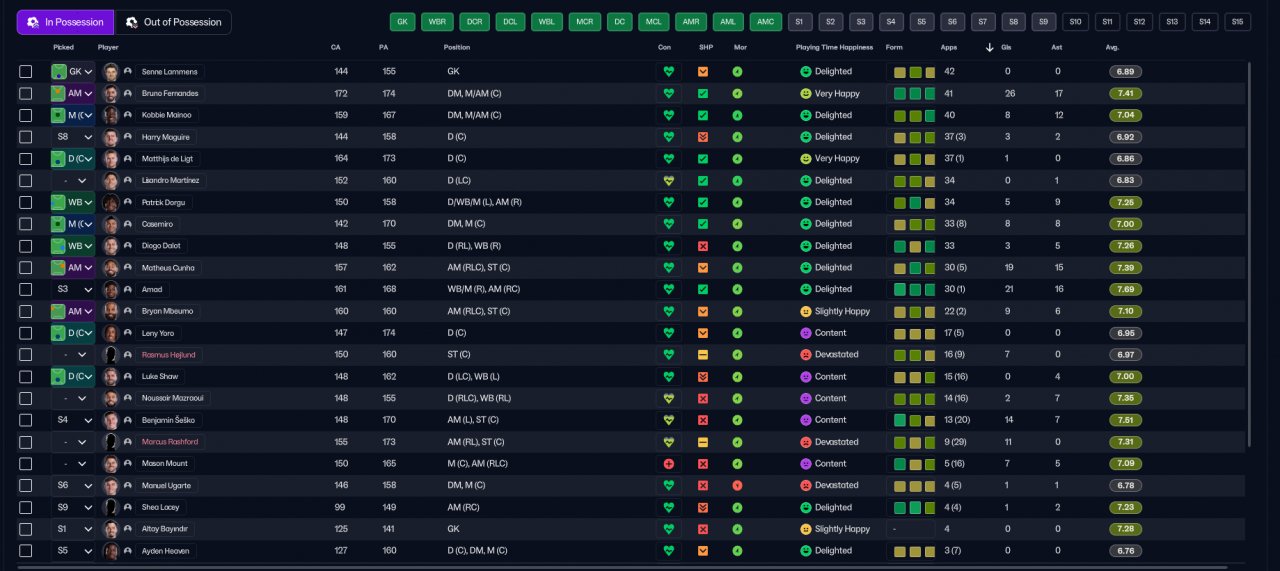Open Matthijs de Ligt's D (C) picked dropdown
The width and height of the screenshot is (1280, 571).
tap(73, 159)
